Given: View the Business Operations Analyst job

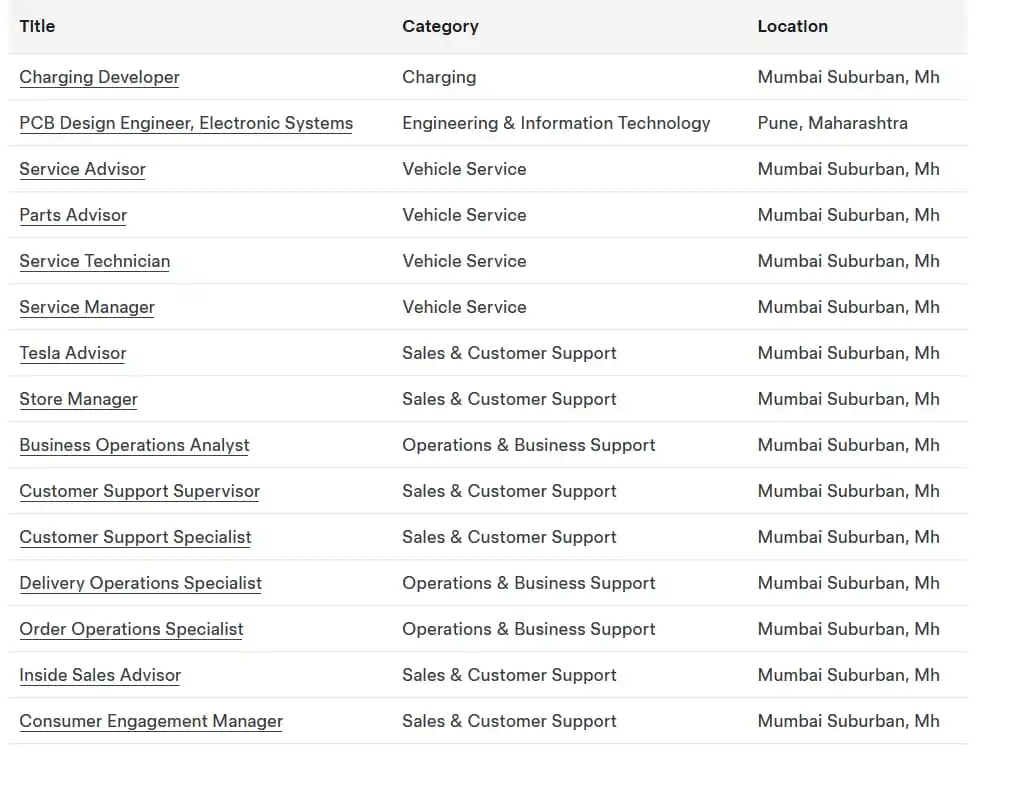Looking at the screenshot, I should (x=134, y=445).
